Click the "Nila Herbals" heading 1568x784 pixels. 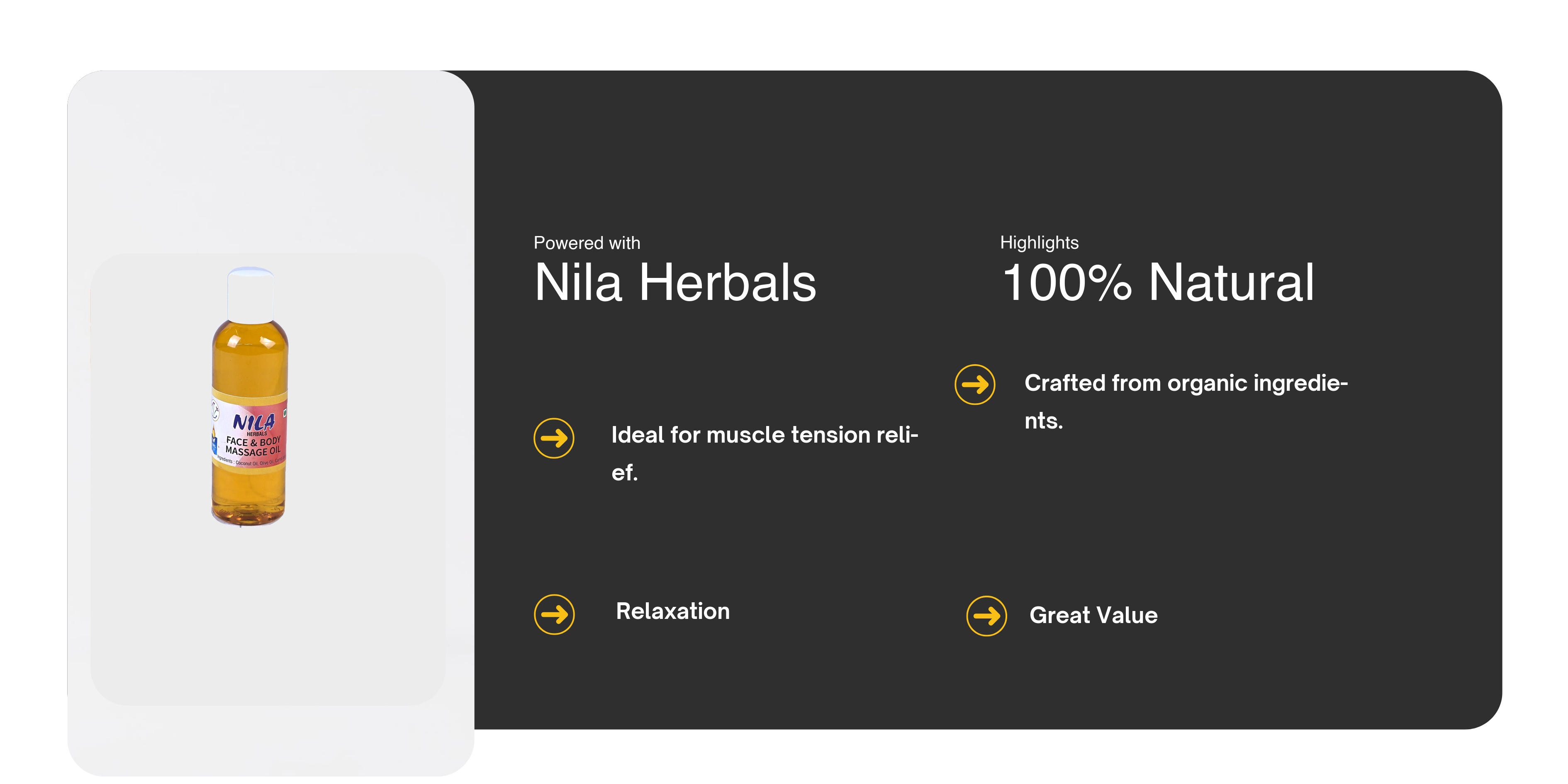tap(675, 283)
